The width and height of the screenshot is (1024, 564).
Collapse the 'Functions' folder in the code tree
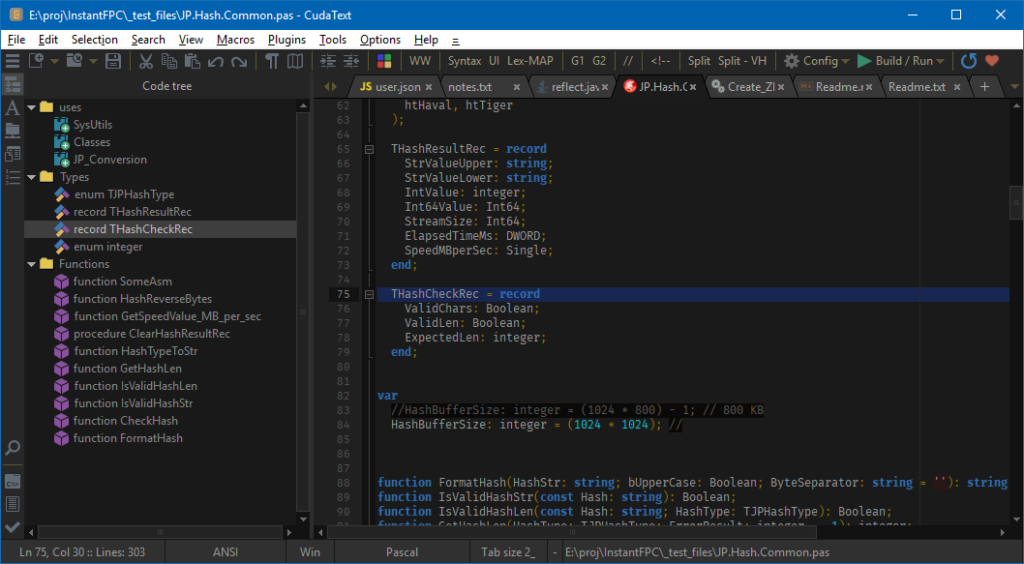[32, 264]
